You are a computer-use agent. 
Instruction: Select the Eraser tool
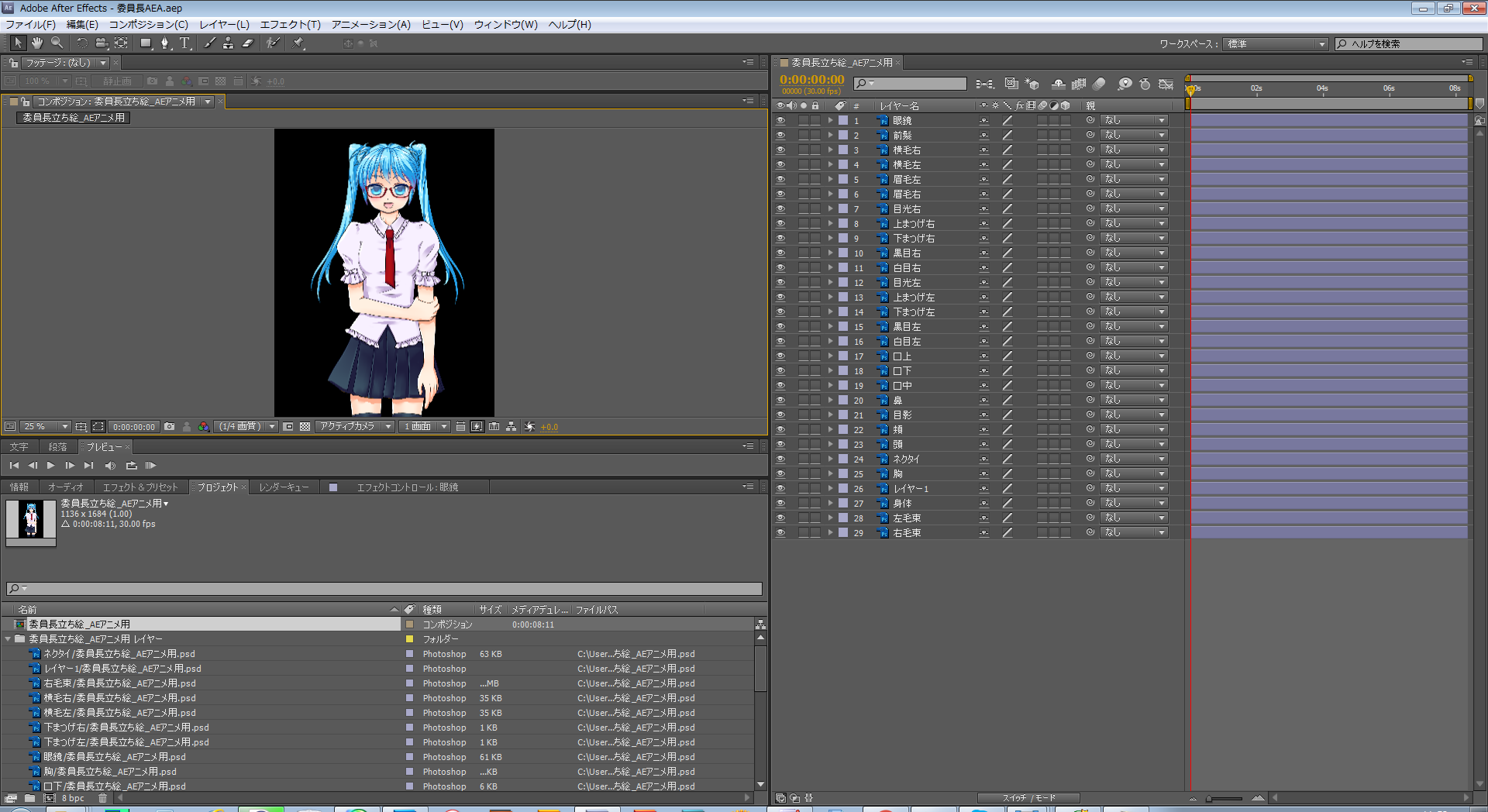[x=247, y=43]
